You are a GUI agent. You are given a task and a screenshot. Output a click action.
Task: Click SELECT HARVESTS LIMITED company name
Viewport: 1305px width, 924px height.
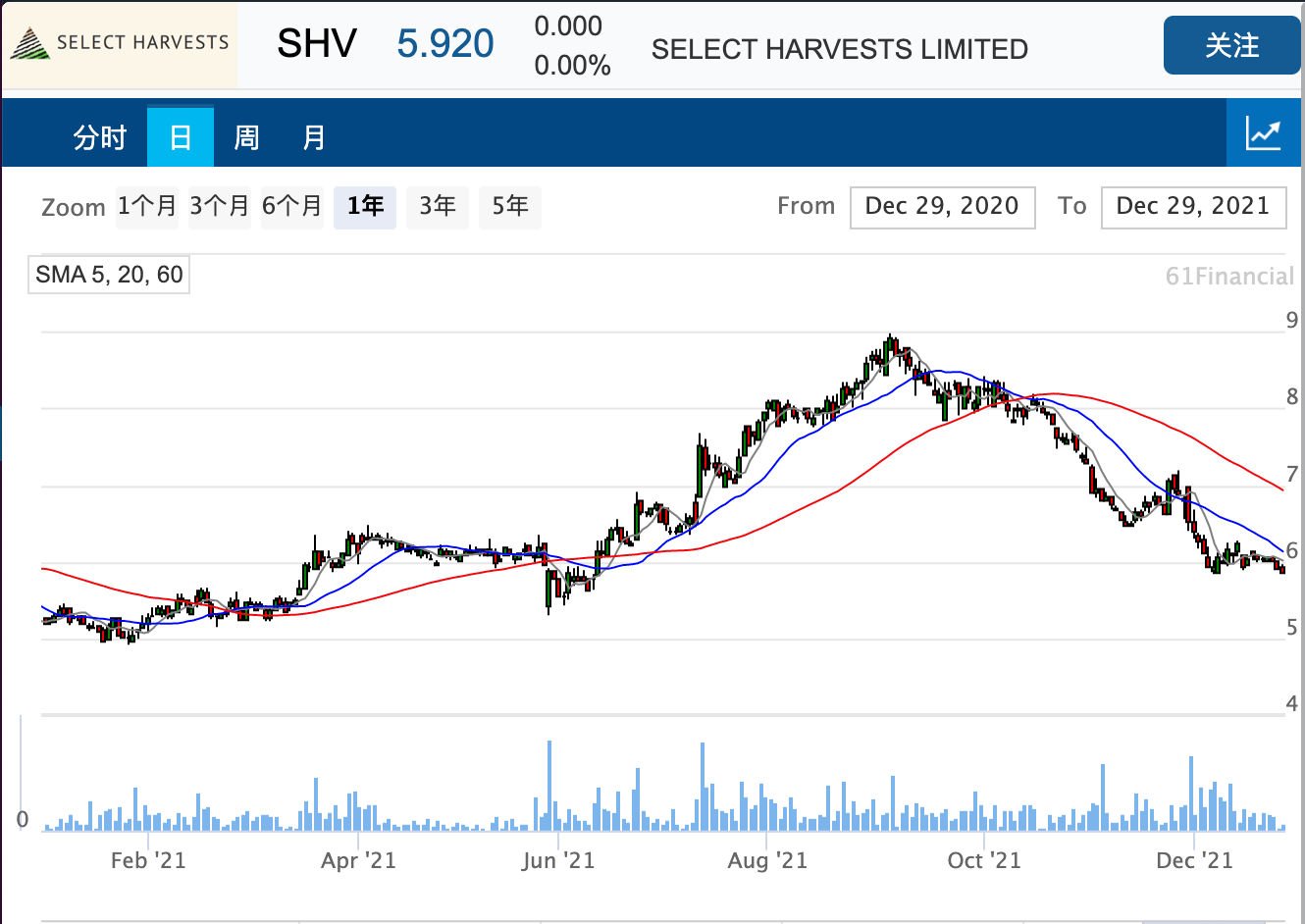click(840, 49)
